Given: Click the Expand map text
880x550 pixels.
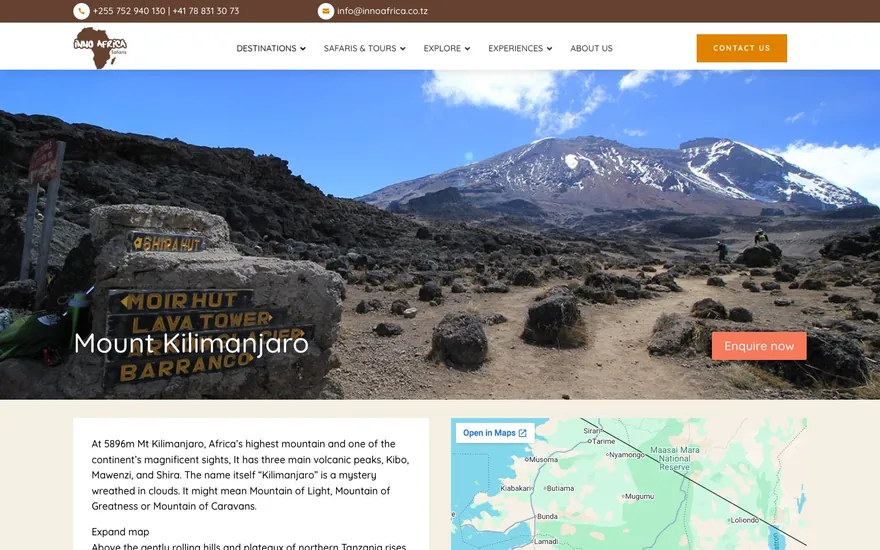Looking at the screenshot, I should (x=120, y=531).
